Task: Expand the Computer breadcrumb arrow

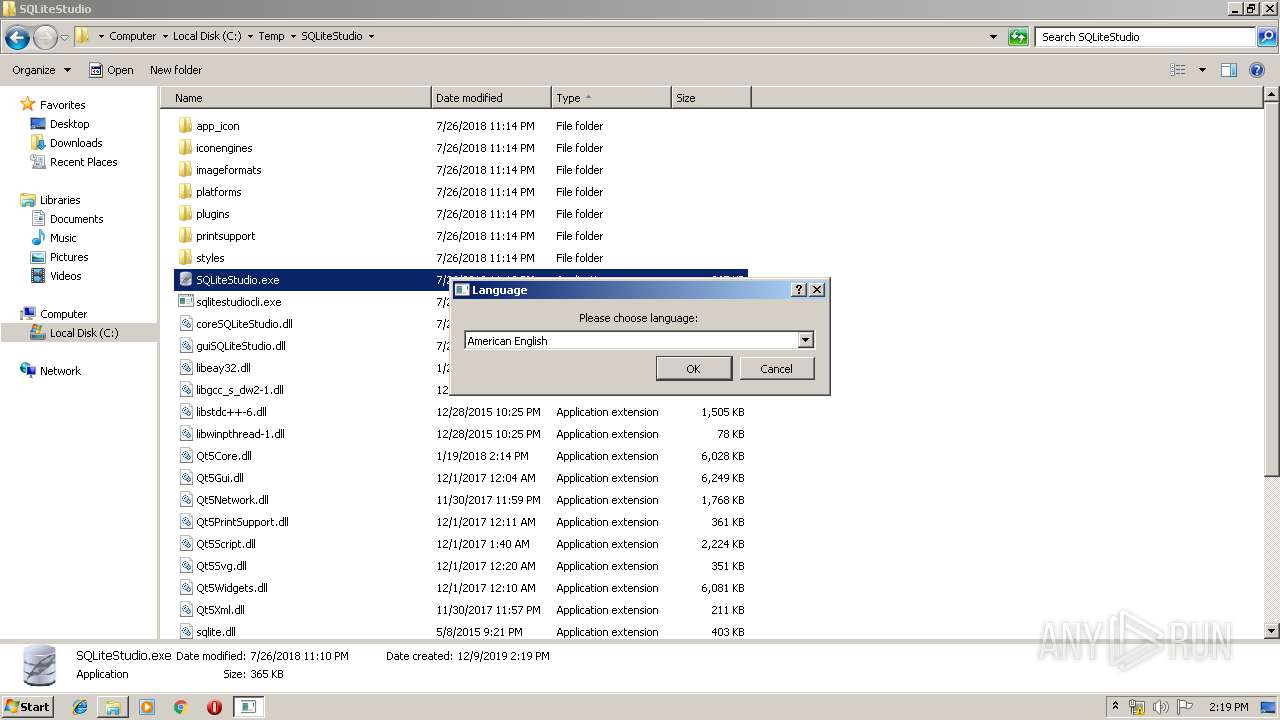Action: click(164, 37)
